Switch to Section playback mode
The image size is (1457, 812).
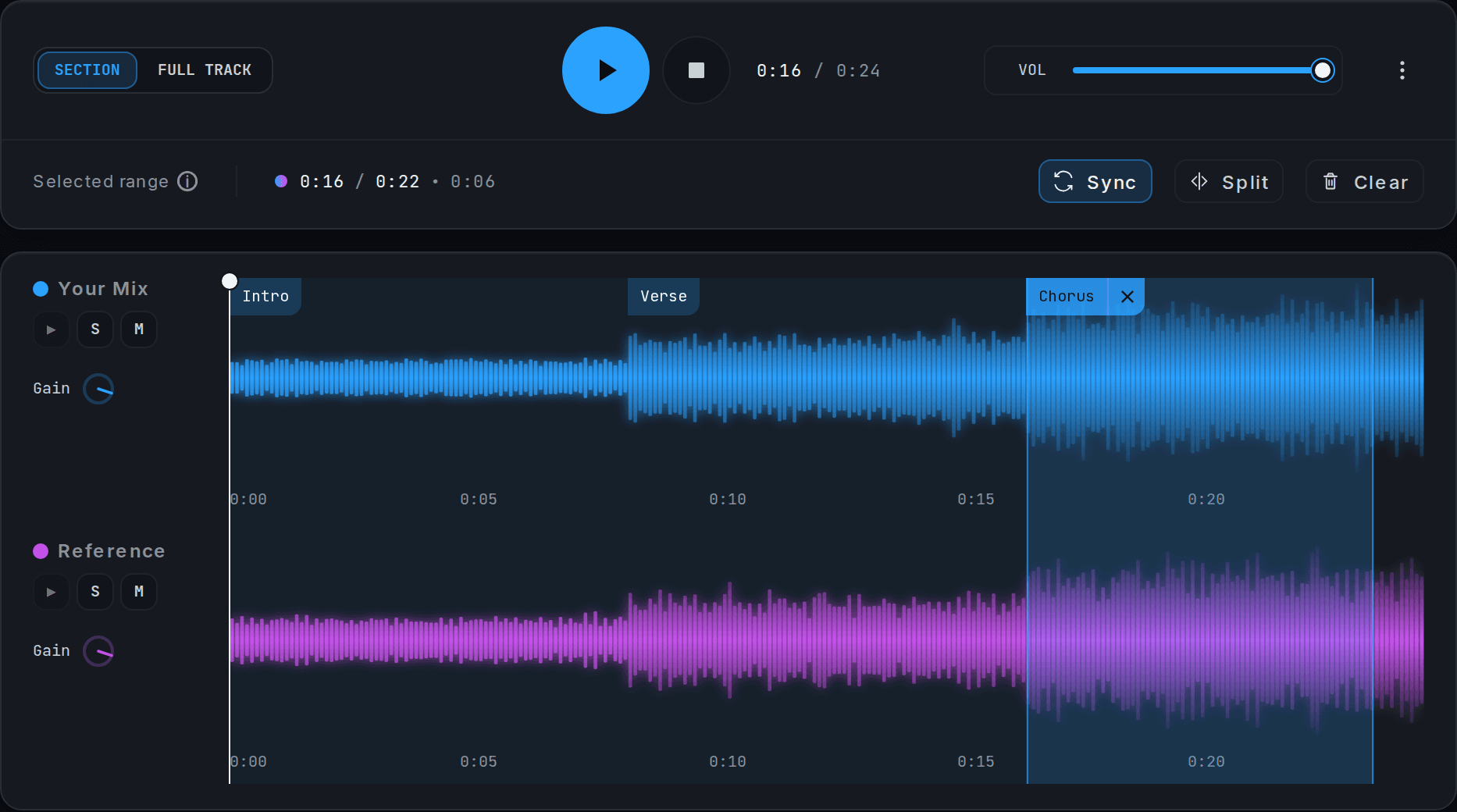coord(87,70)
